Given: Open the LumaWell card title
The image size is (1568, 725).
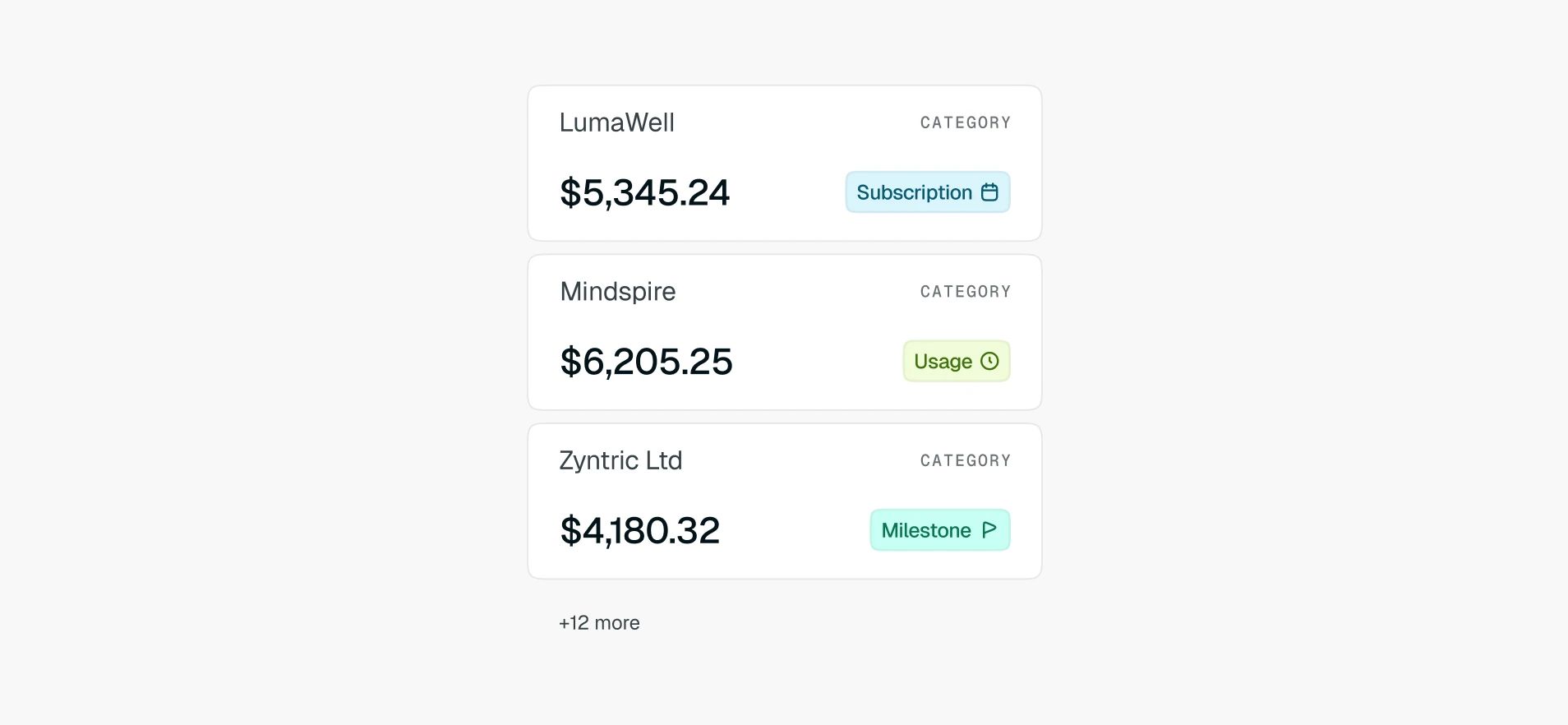Looking at the screenshot, I should (x=617, y=122).
